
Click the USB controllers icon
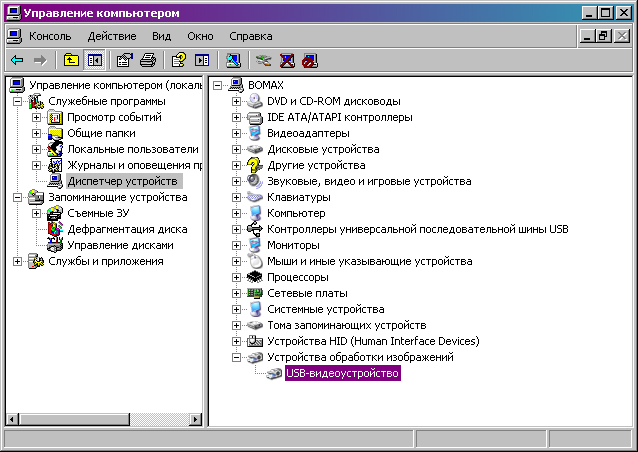coord(255,229)
